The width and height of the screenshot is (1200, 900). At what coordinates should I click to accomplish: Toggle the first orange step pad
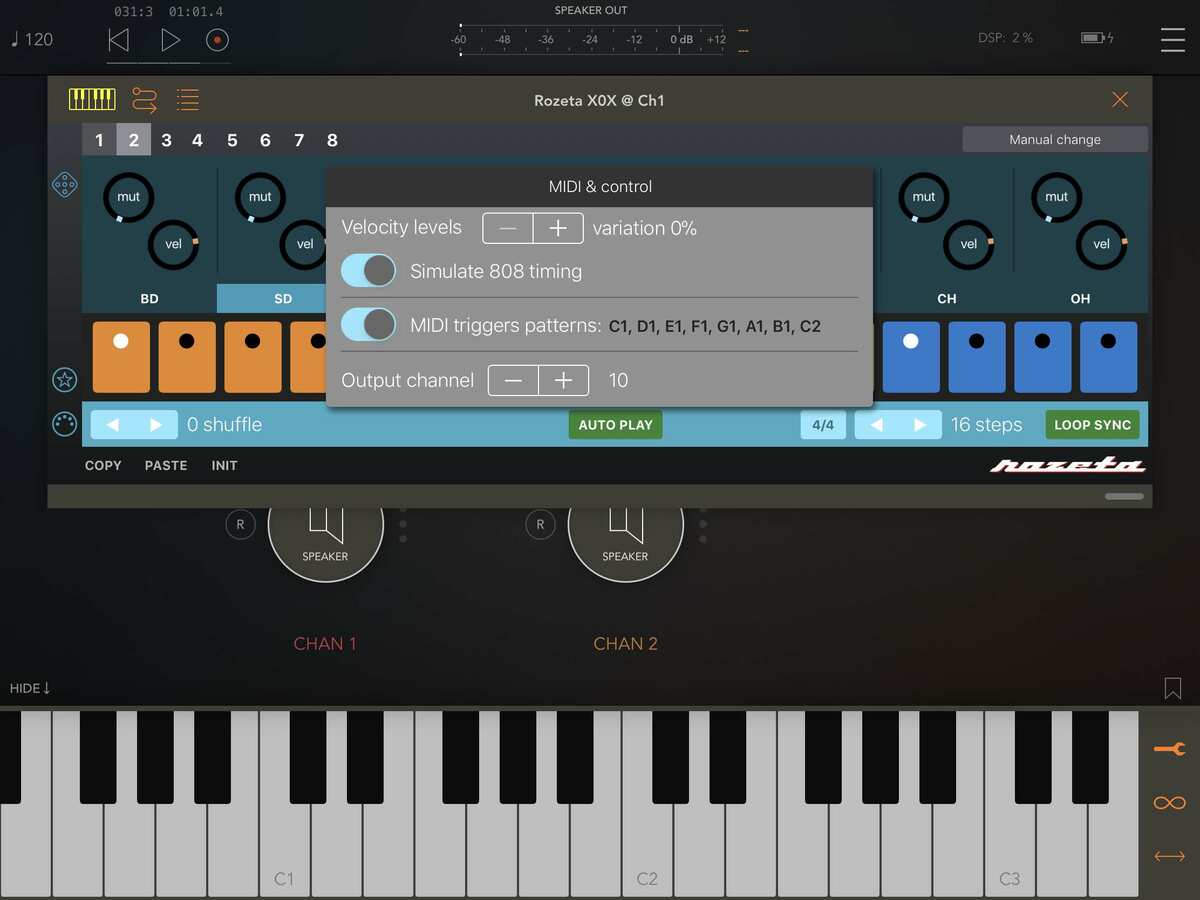pos(121,357)
